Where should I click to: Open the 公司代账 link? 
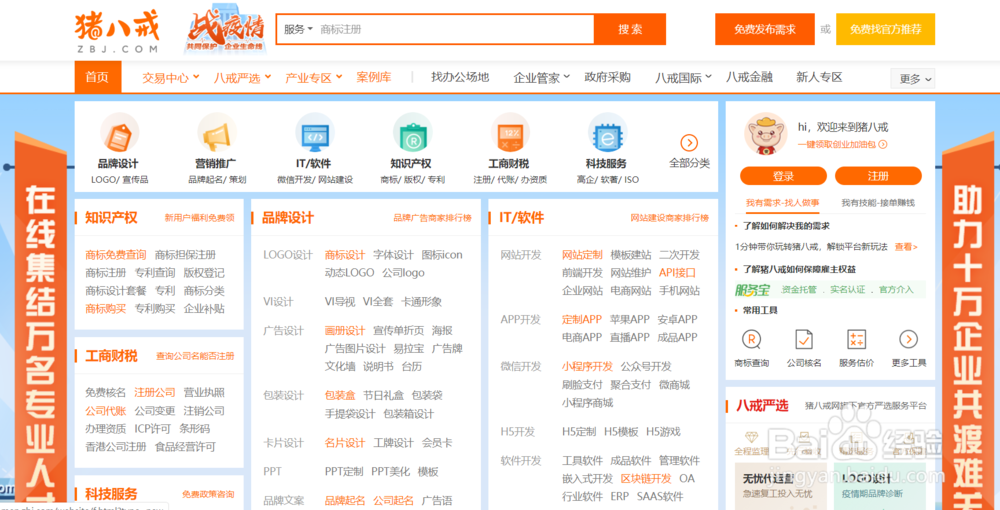pos(106,411)
